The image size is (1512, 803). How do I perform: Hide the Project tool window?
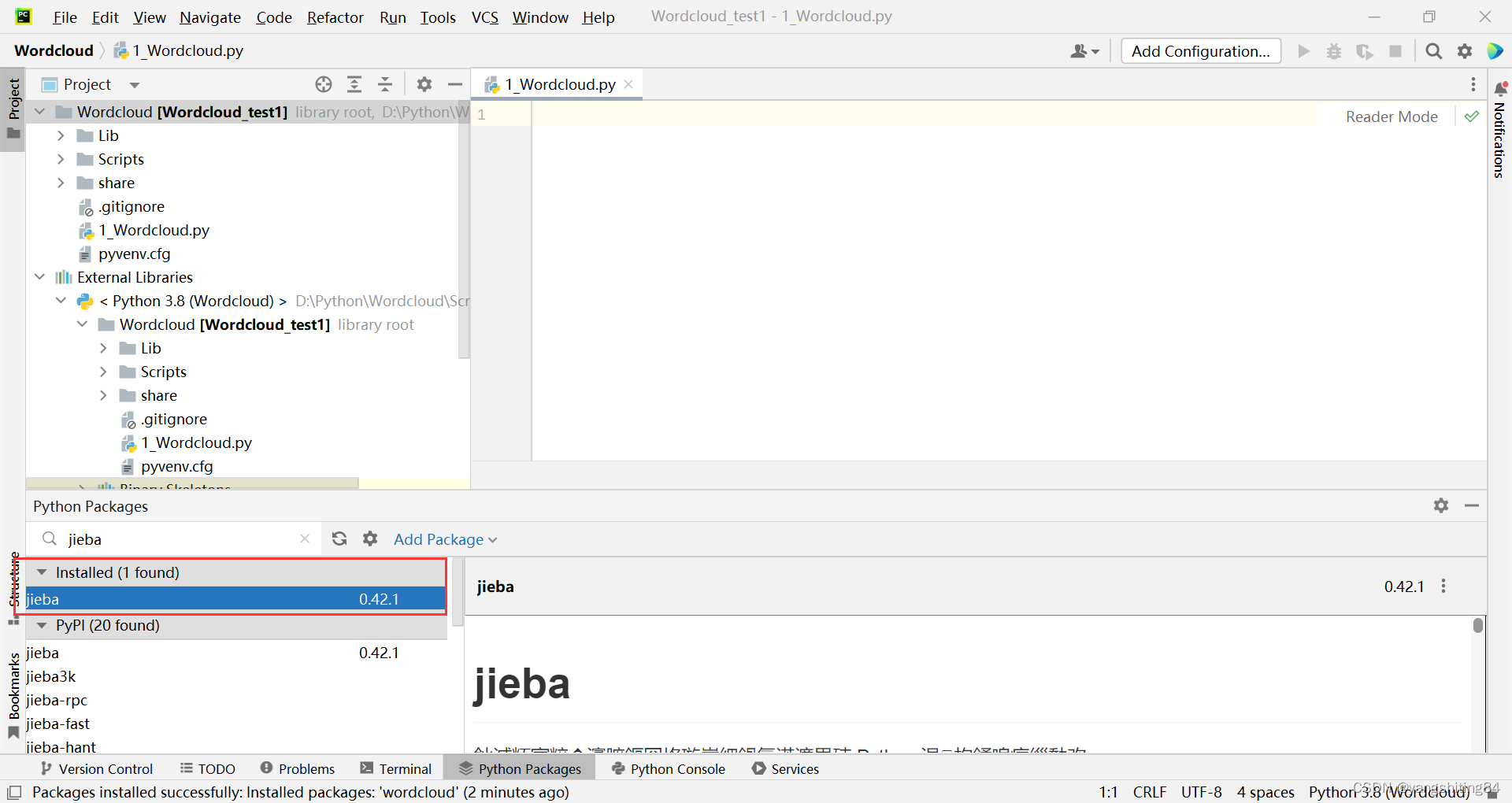[454, 84]
